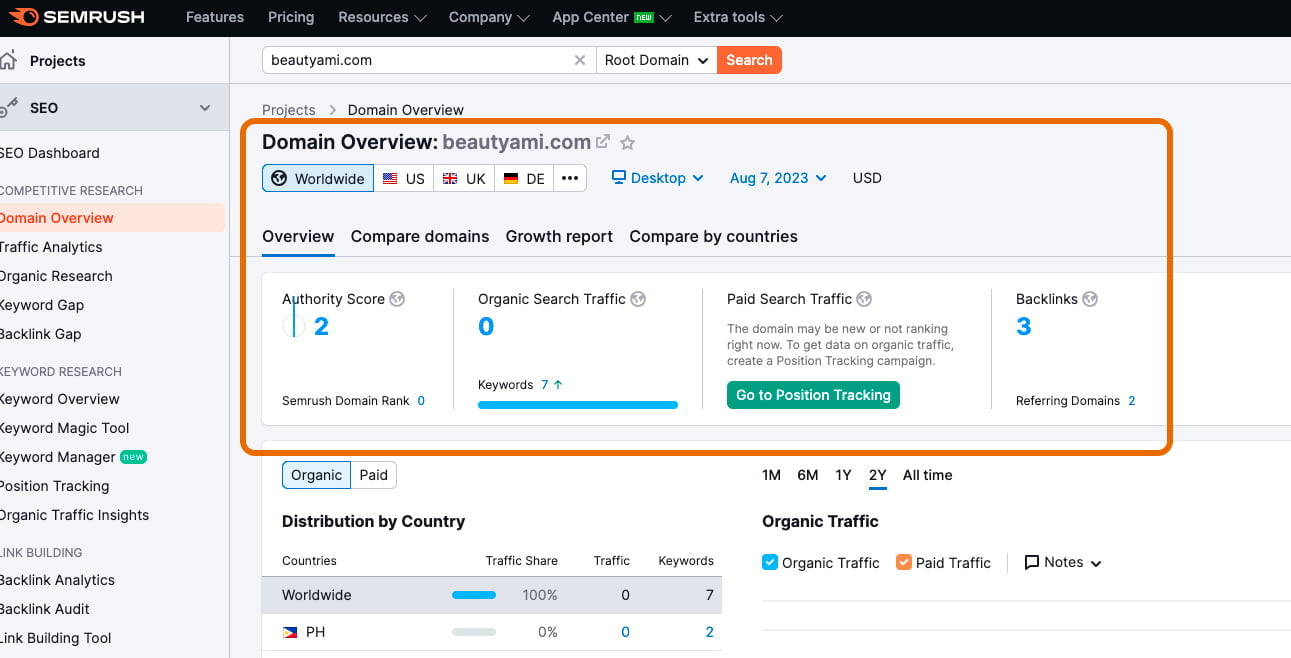Image resolution: width=1291 pixels, height=658 pixels.
Task: Click Go to Position Tracking button
Action: point(813,395)
